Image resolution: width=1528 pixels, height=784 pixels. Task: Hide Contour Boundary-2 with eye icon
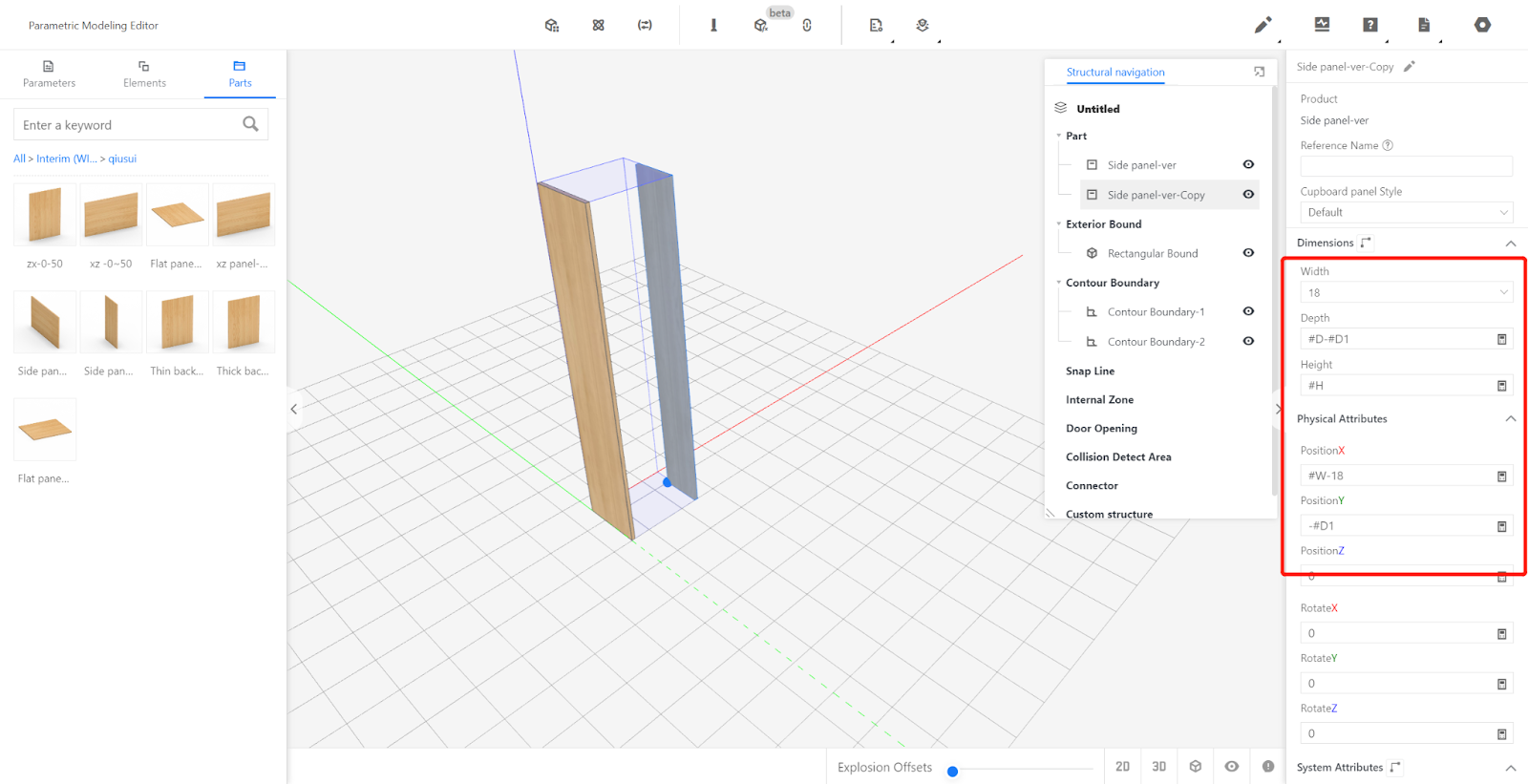[x=1248, y=341]
